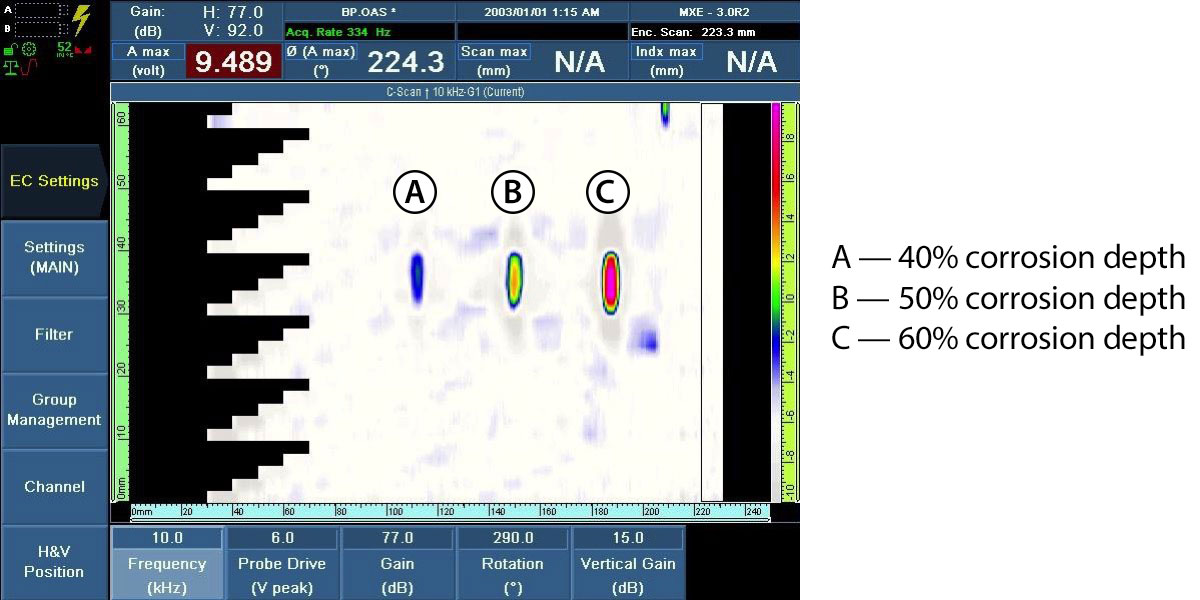Open the EC Settings menu
The width and height of the screenshot is (1200, 600).
point(53,181)
